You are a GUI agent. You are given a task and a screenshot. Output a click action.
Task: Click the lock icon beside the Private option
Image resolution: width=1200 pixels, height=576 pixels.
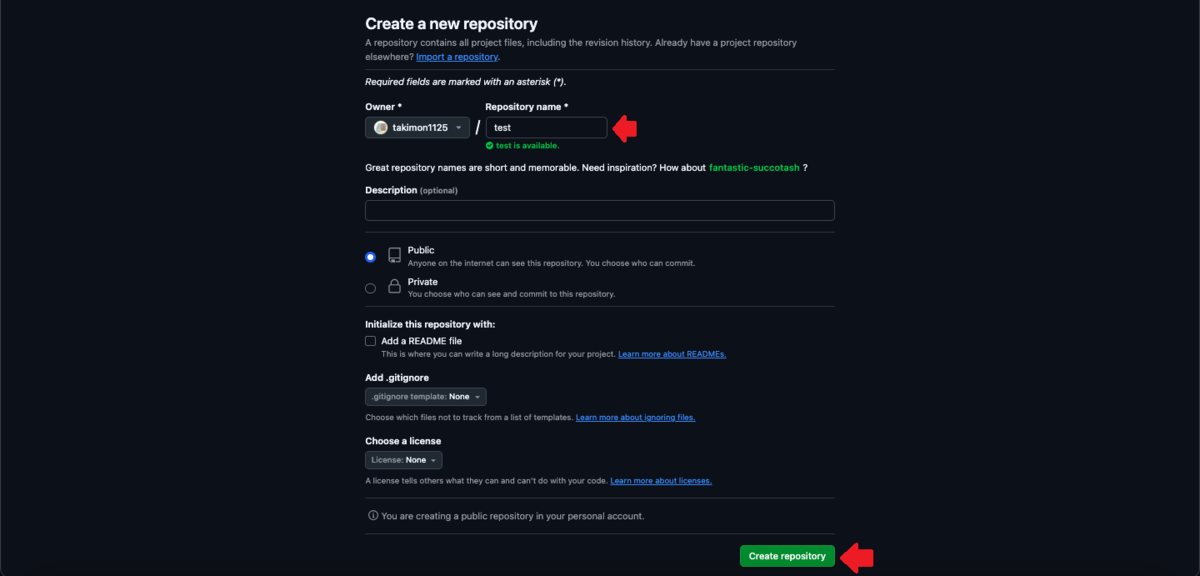(394, 287)
